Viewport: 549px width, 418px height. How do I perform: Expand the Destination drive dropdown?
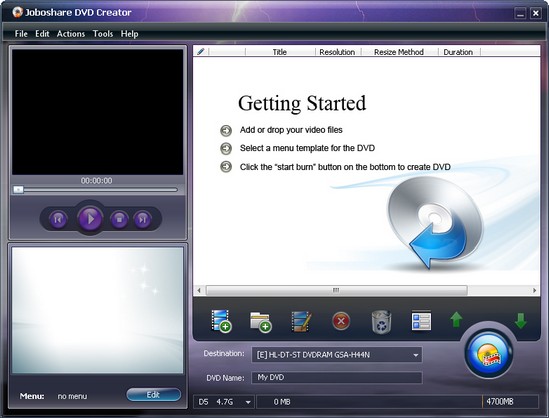(x=416, y=355)
